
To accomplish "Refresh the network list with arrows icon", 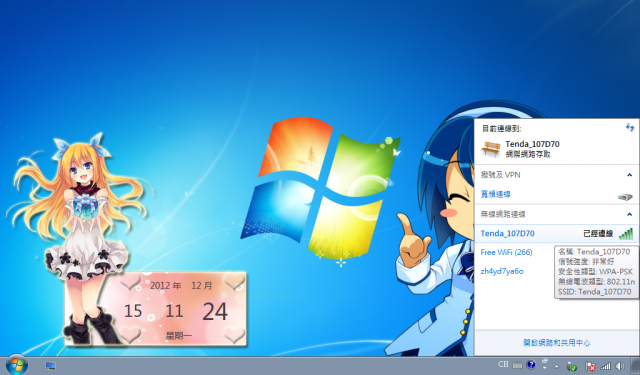I will pos(630,128).
